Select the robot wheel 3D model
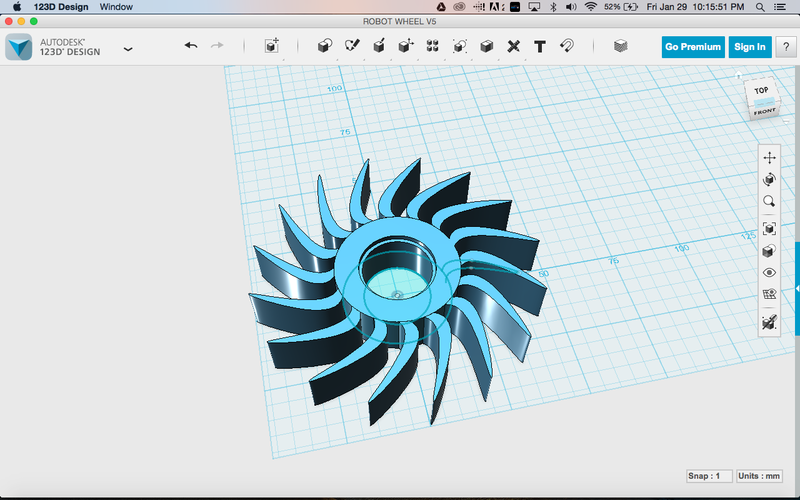800x500 pixels. point(398,291)
